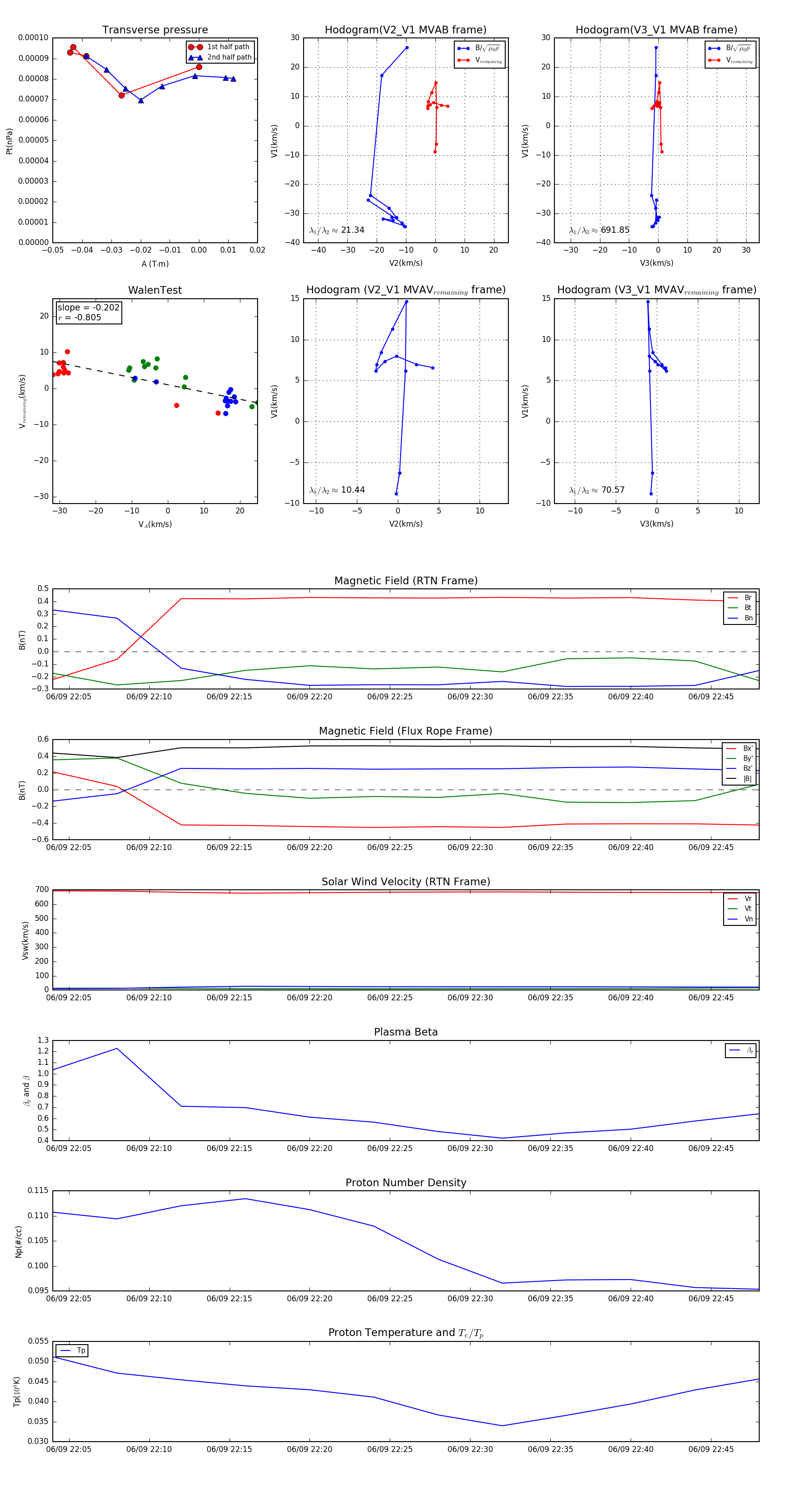The height and width of the screenshot is (1489, 812).
Task: Click WalenTest red point near Vremaining 10
Action: click(68, 352)
